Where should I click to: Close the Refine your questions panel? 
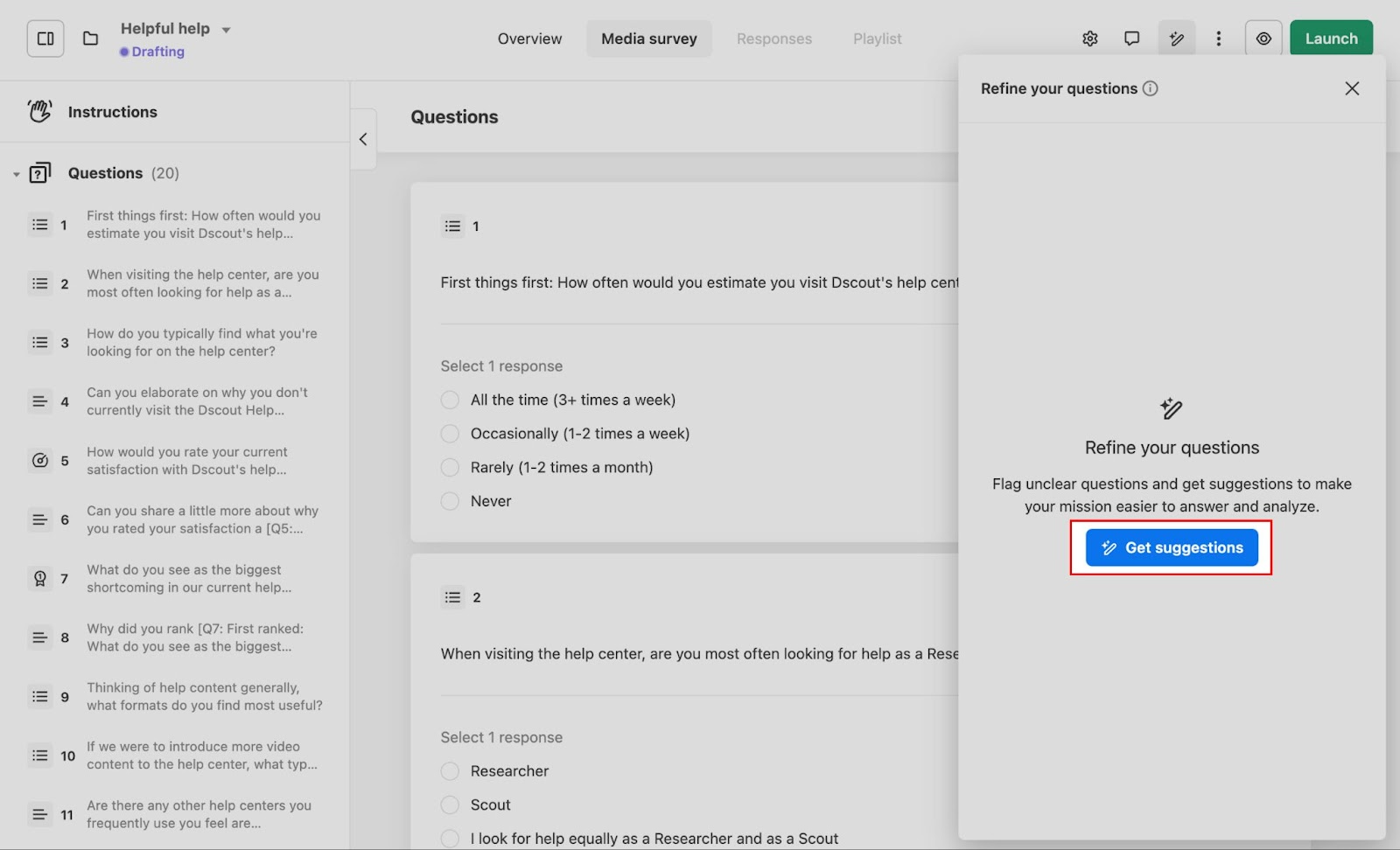[1351, 88]
